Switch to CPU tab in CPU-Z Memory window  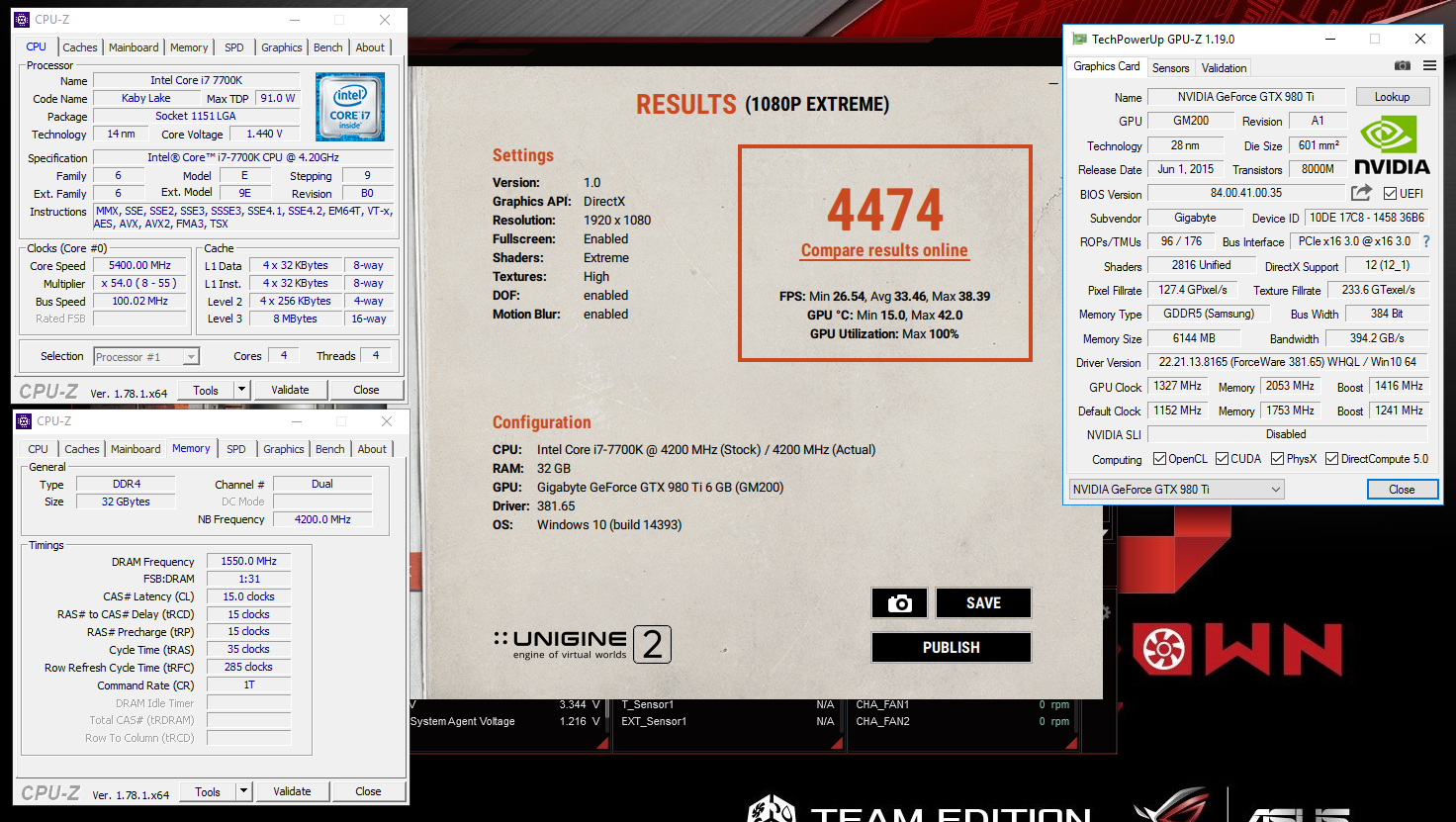pos(39,449)
